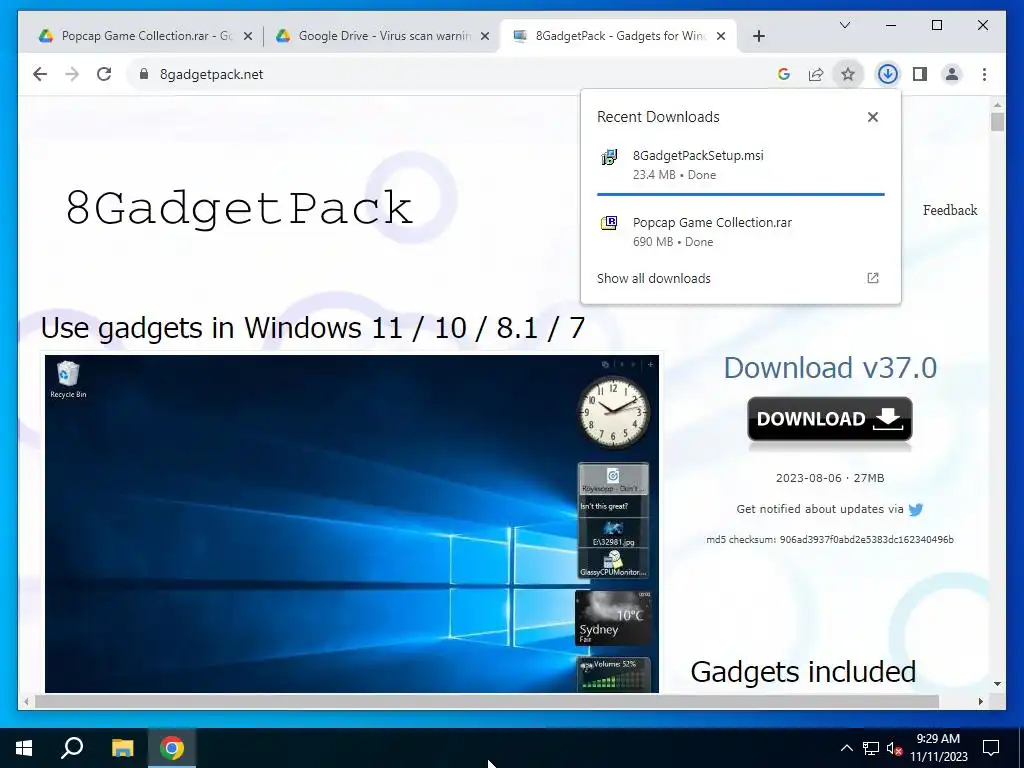Image resolution: width=1024 pixels, height=768 pixels.
Task: Open the Chrome profile avatar
Action: (x=952, y=74)
